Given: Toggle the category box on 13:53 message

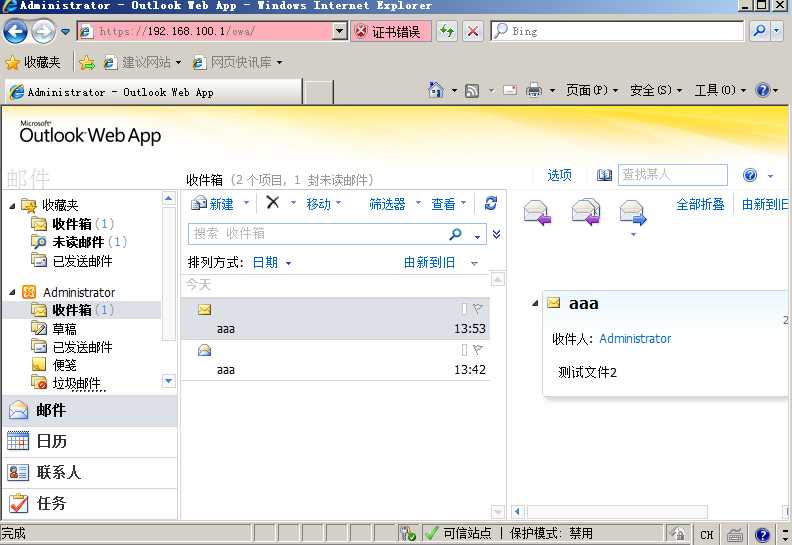Looking at the screenshot, I should [x=464, y=309].
